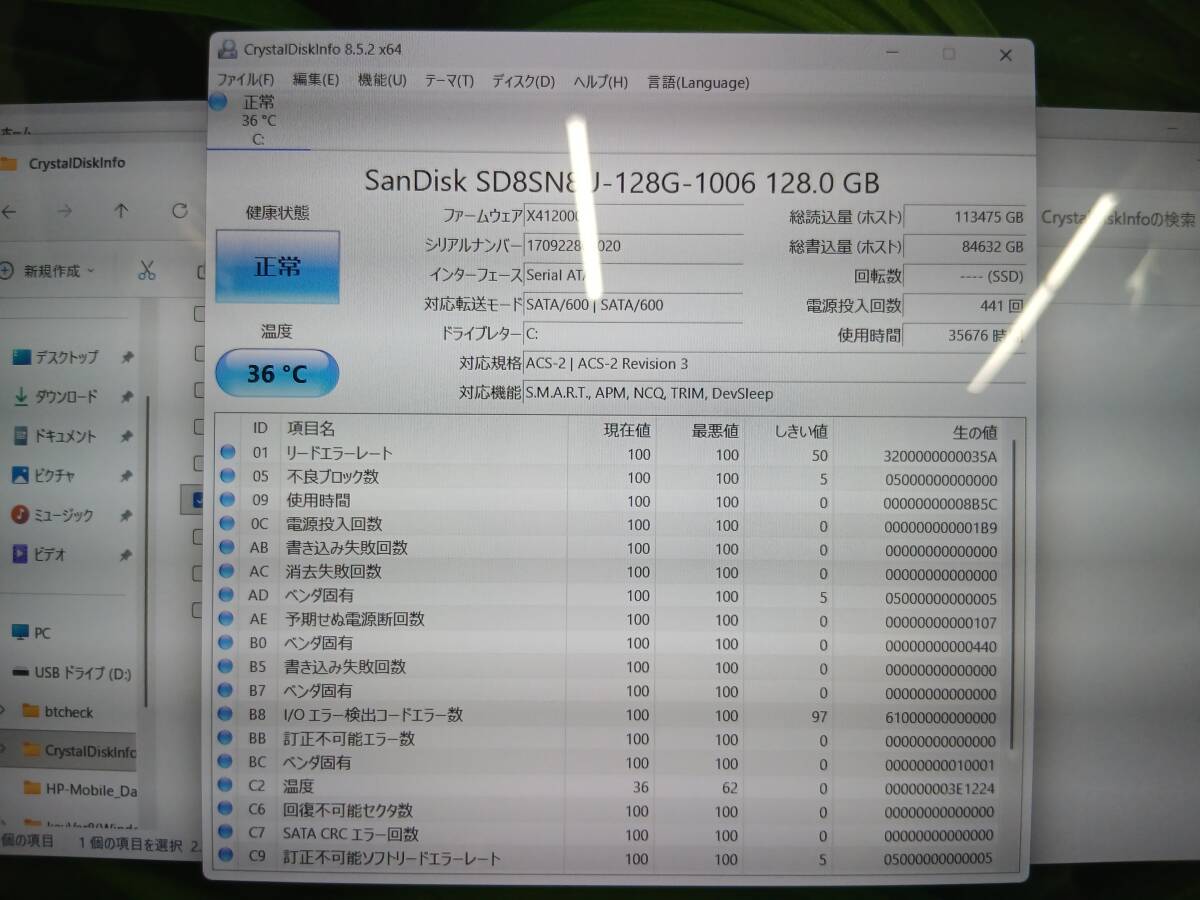This screenshot has height=900, width=1200.
Task: Click the cut scissors icon in Explorer
Action: (x=147, y=270)
